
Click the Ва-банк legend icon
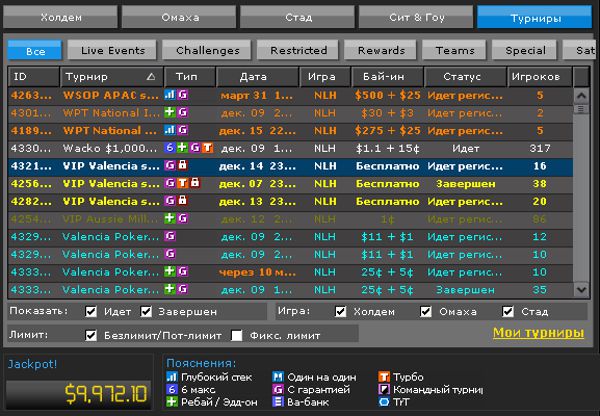277,401
